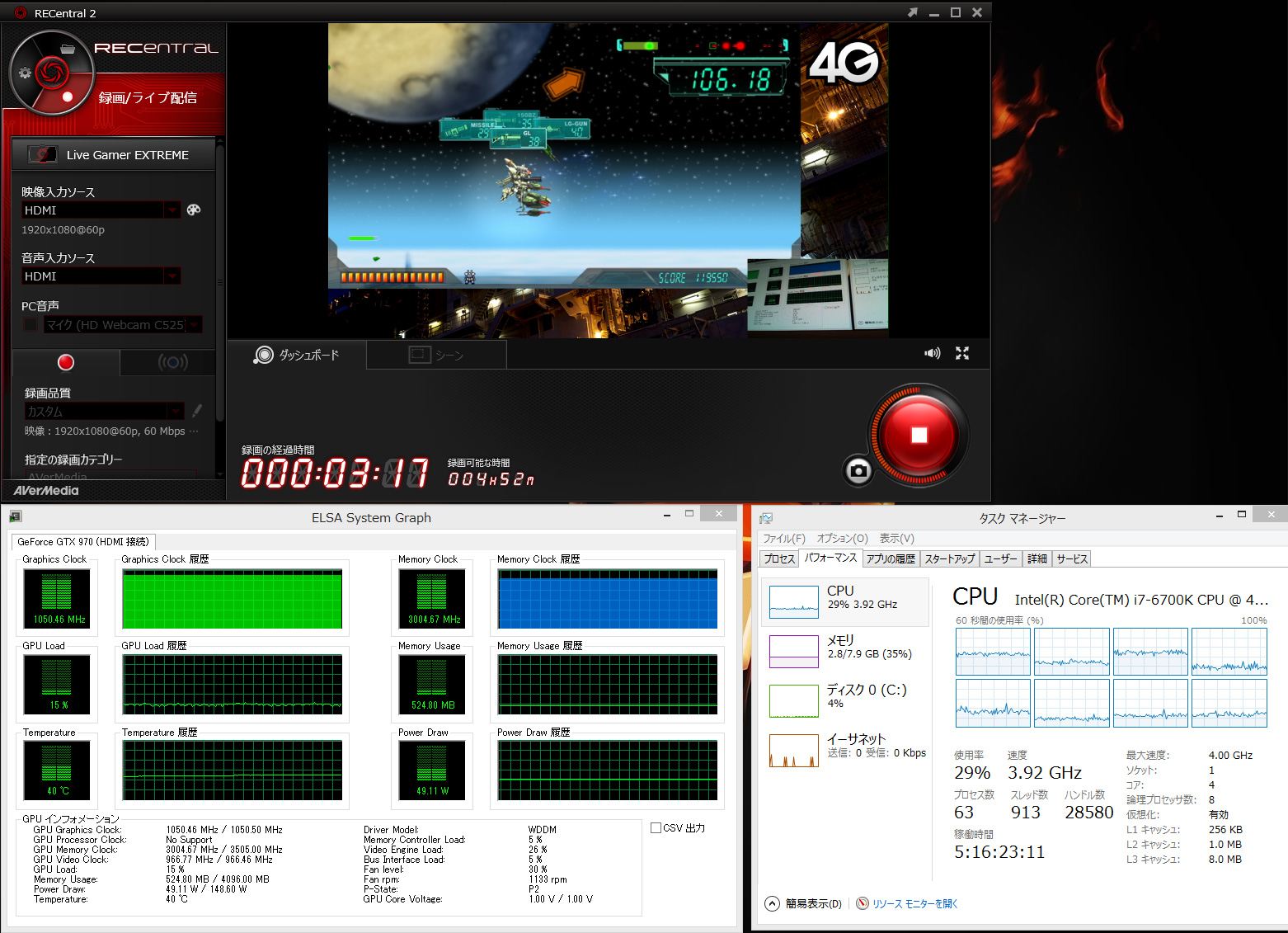Collapse Task Manager with the simple view arrow icon

coord(772,903)
